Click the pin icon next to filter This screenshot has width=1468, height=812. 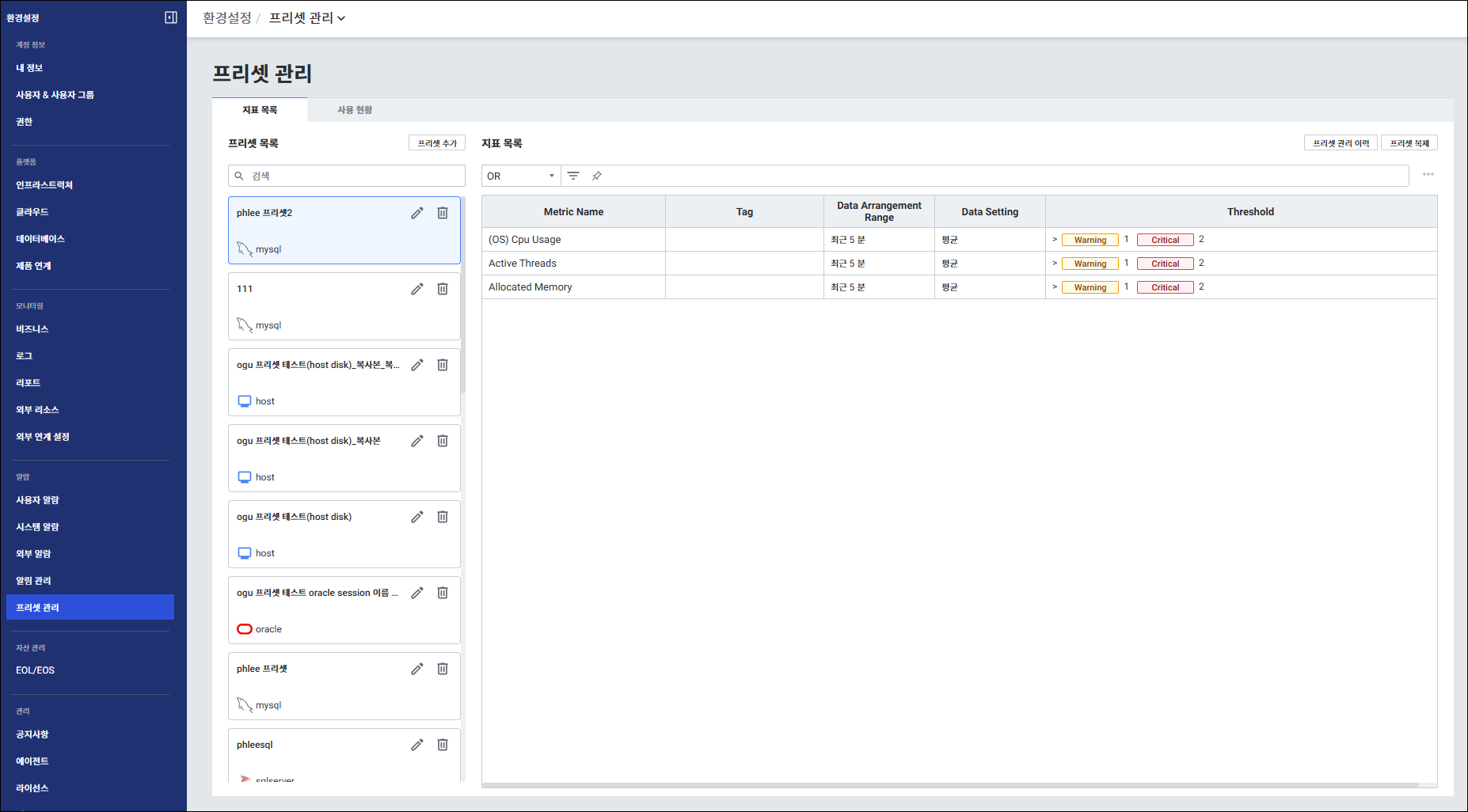pos(597,176)
